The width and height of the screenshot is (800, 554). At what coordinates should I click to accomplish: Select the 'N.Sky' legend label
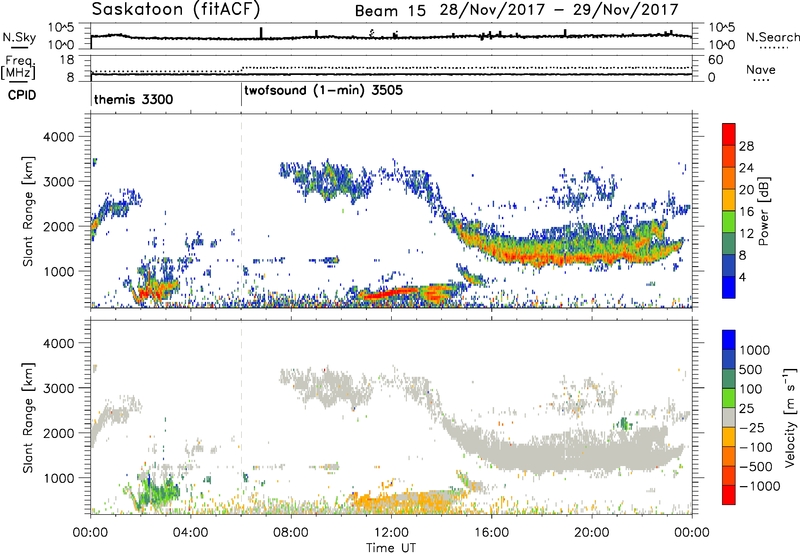[x=19, y=37]
